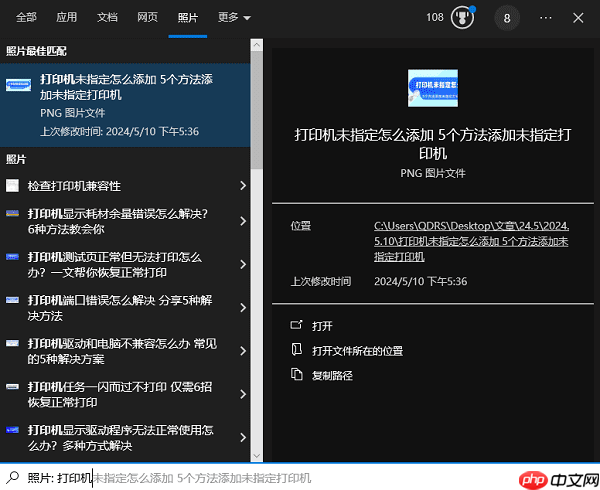
Task: Switch to the 应用 tab
Action: (x=67, y=18)
